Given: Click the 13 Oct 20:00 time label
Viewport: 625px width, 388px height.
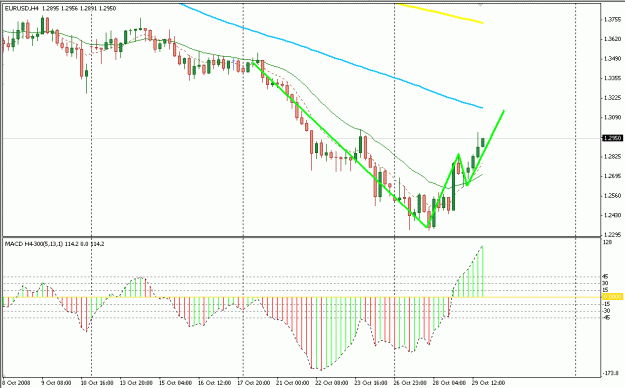Looking at the screenshot, I should [x=136, y=383].
